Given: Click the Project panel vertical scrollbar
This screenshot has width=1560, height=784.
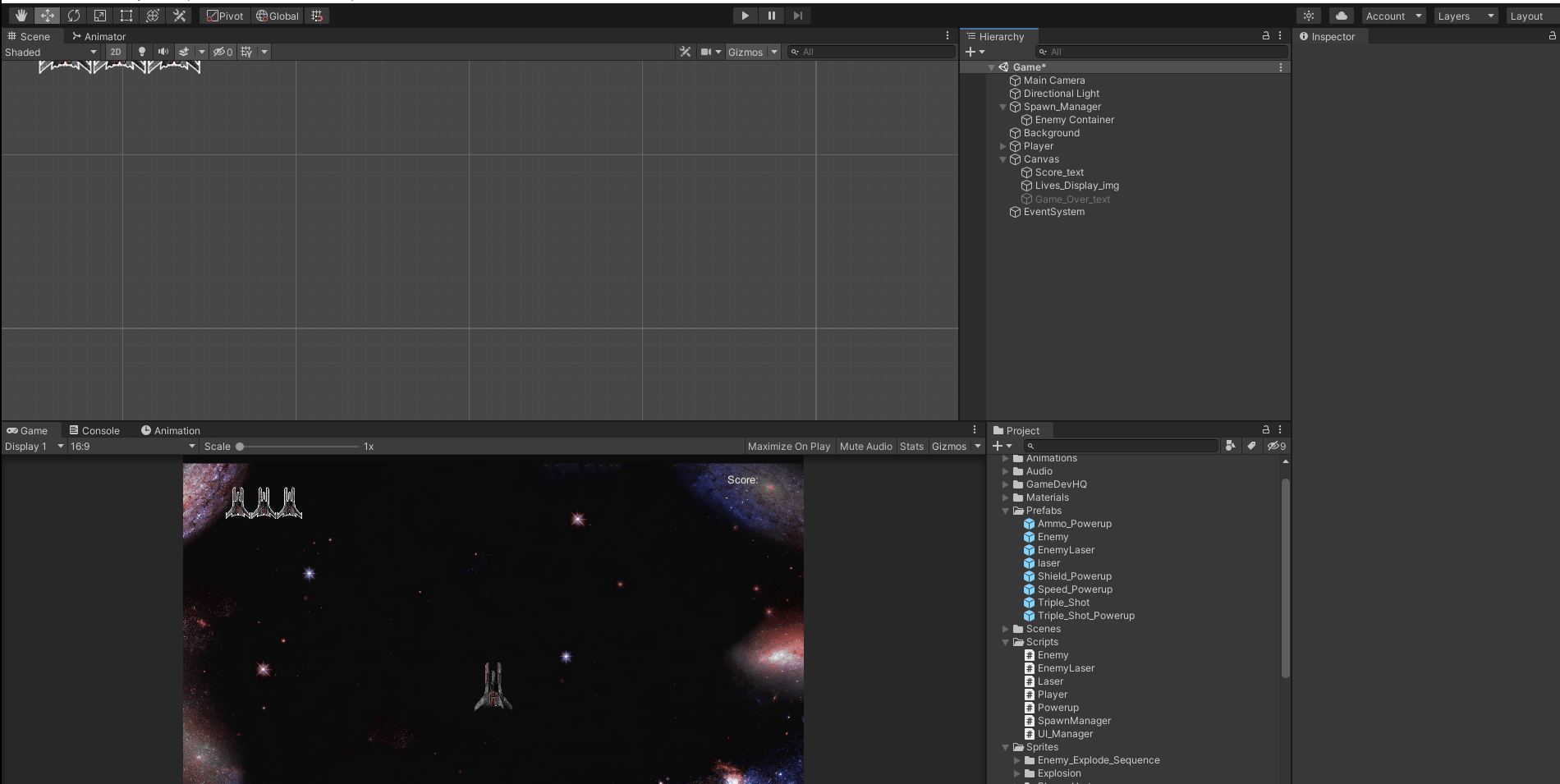Looking at the screenshot, I should (1286, 578).
